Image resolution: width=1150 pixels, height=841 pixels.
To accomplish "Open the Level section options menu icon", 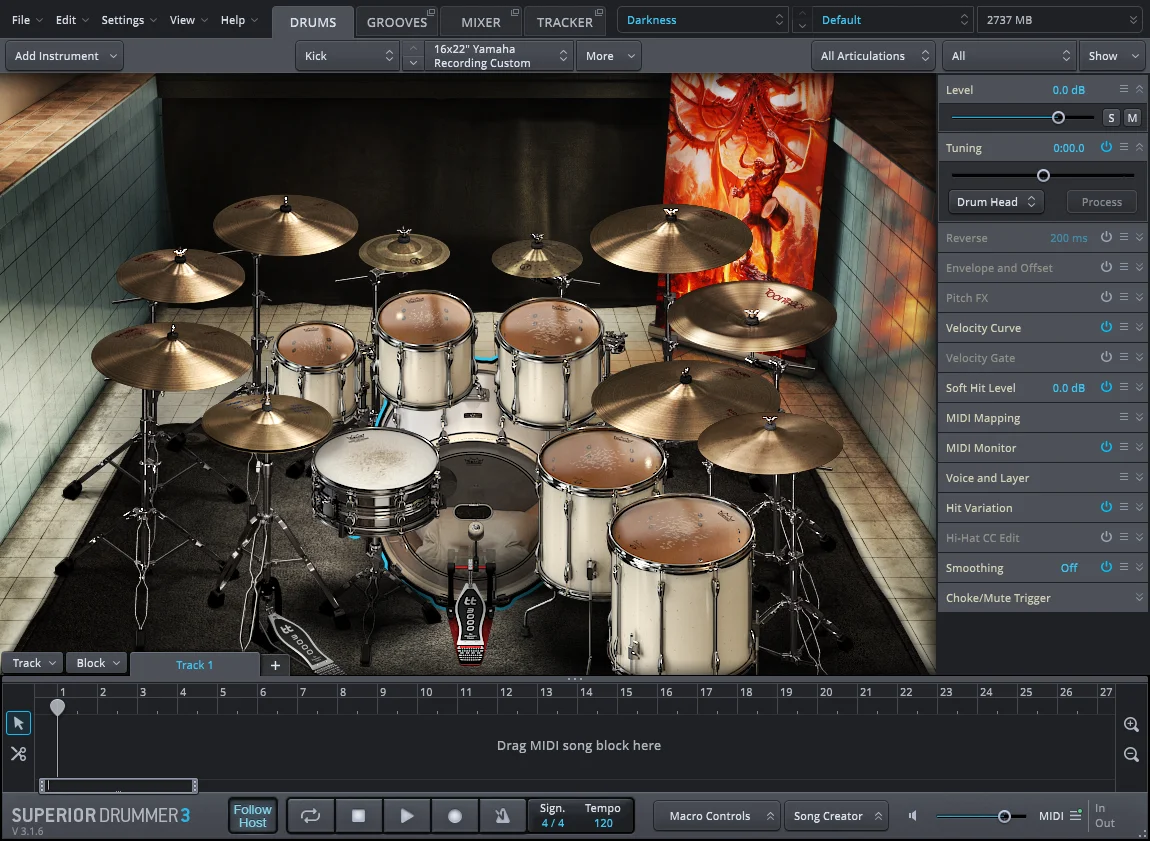I will 1124,89.
